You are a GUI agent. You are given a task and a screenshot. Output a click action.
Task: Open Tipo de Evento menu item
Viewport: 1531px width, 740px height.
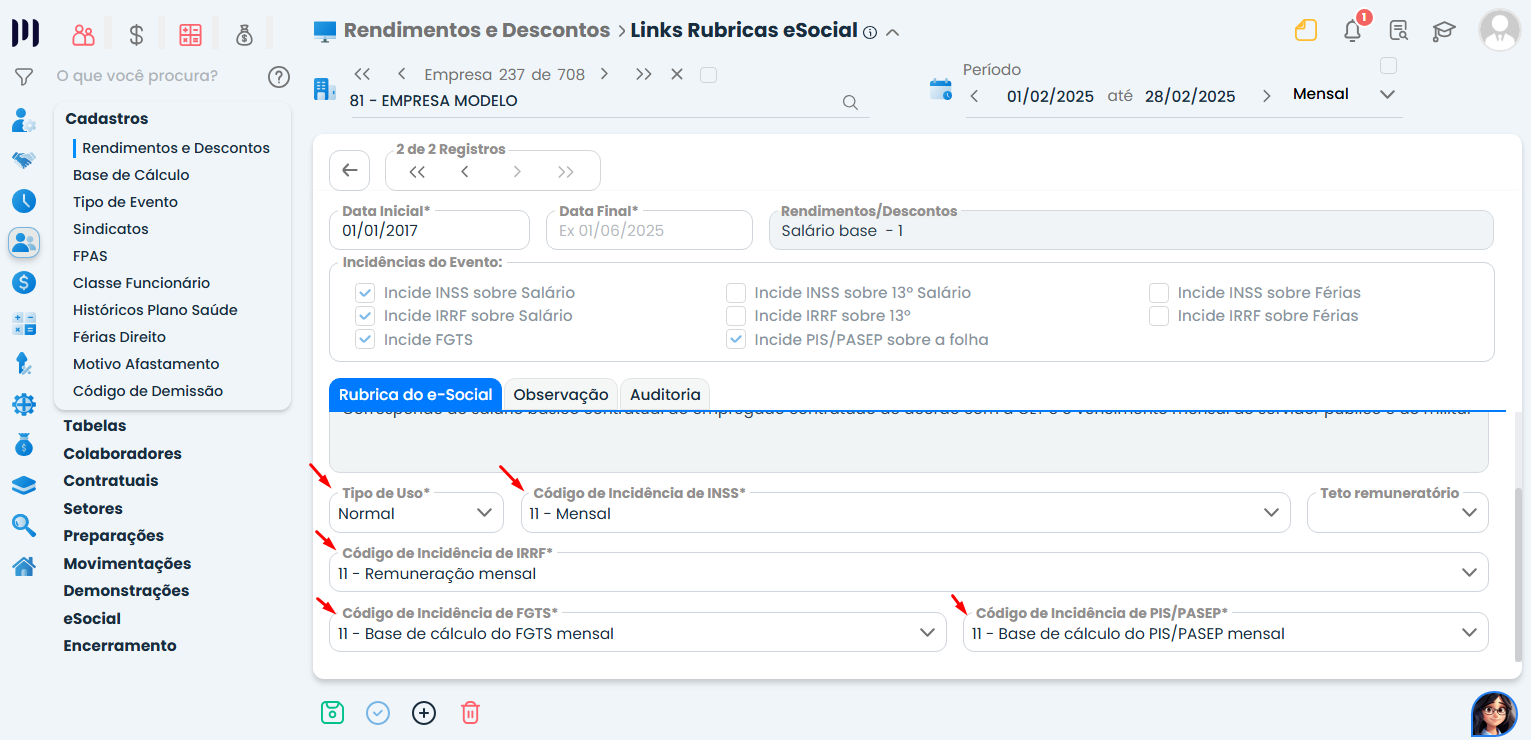tap(125, 202)
